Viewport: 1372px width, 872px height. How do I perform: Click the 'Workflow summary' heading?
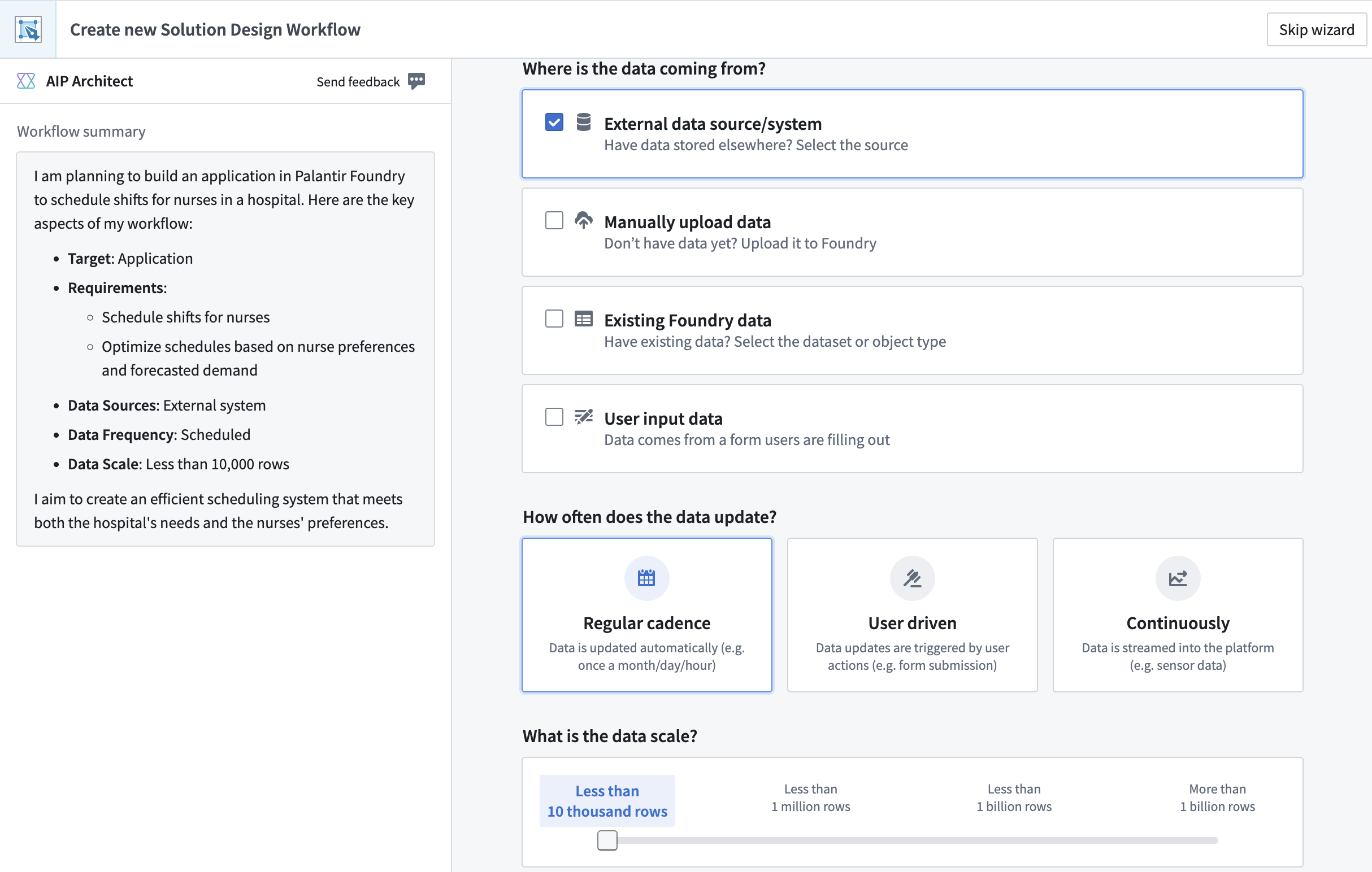(81, 131)
